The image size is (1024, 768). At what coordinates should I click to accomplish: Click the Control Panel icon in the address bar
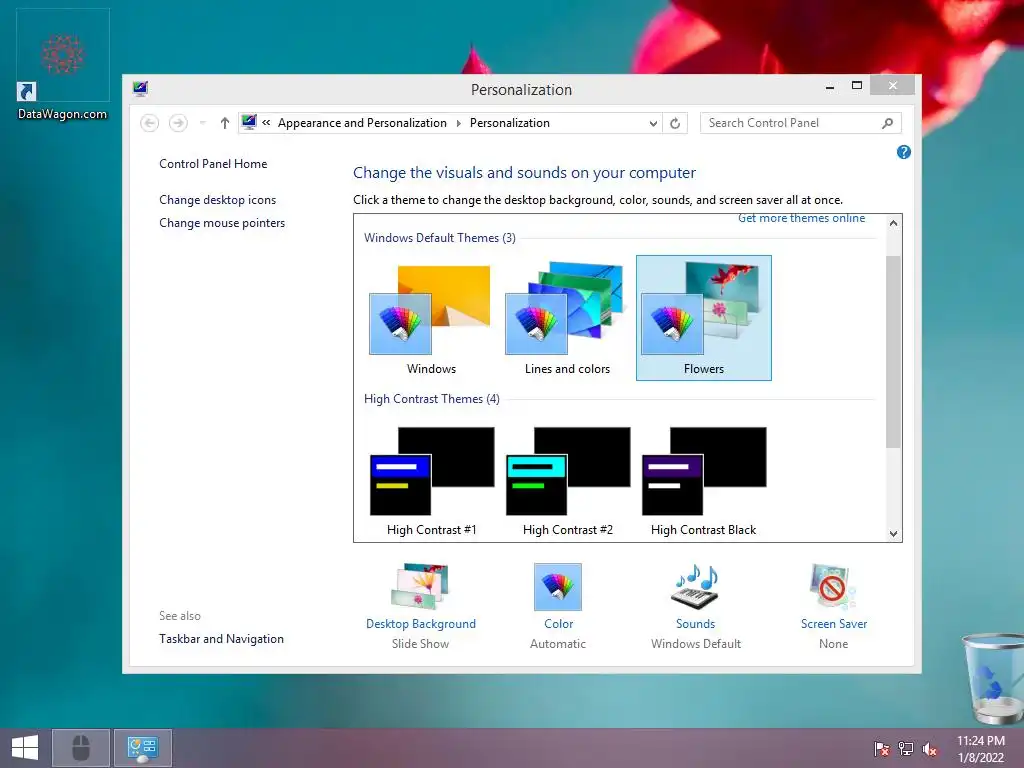[249, 122]
